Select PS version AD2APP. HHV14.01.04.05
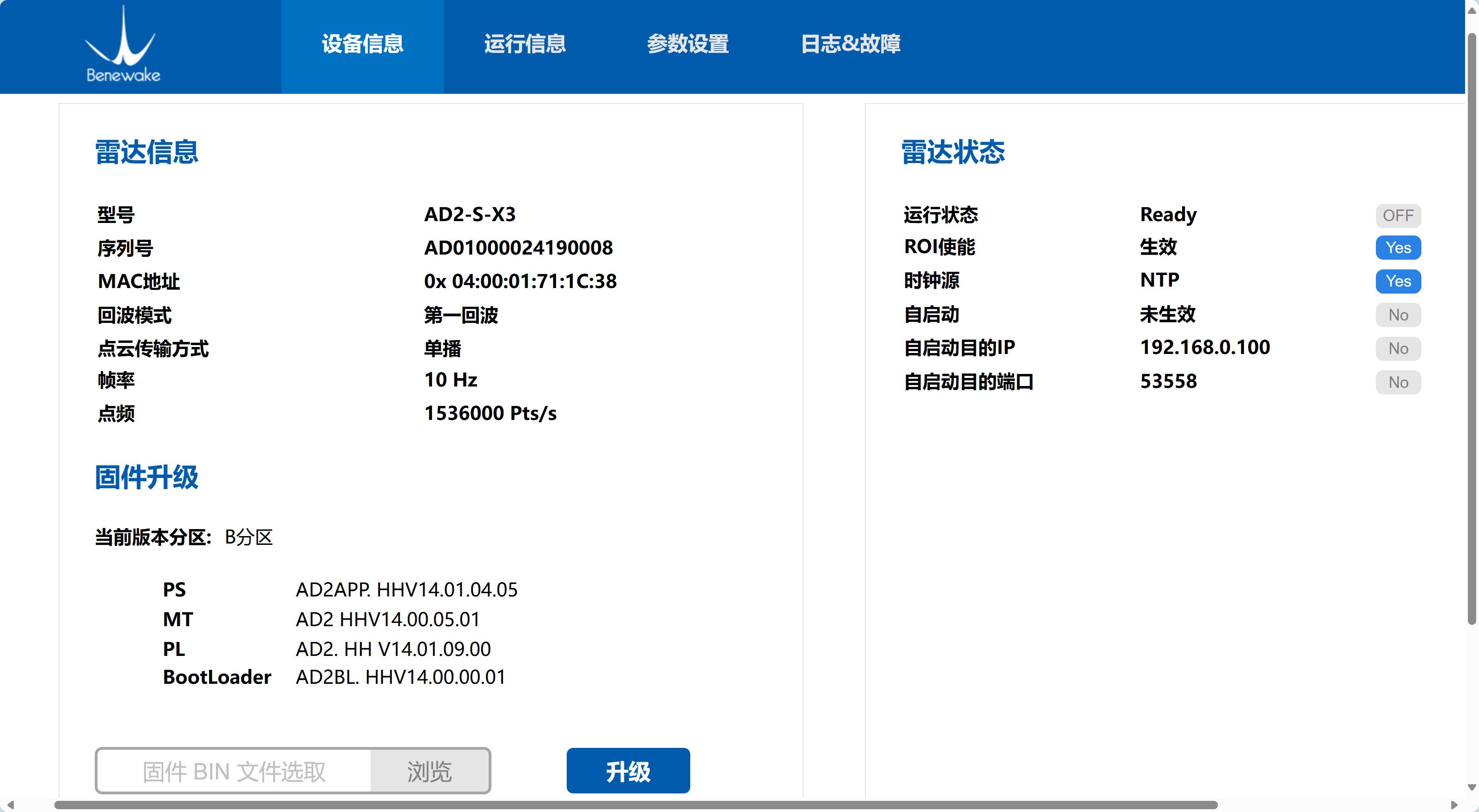This screenshot has height=812, width=1479. pos(406,590)
